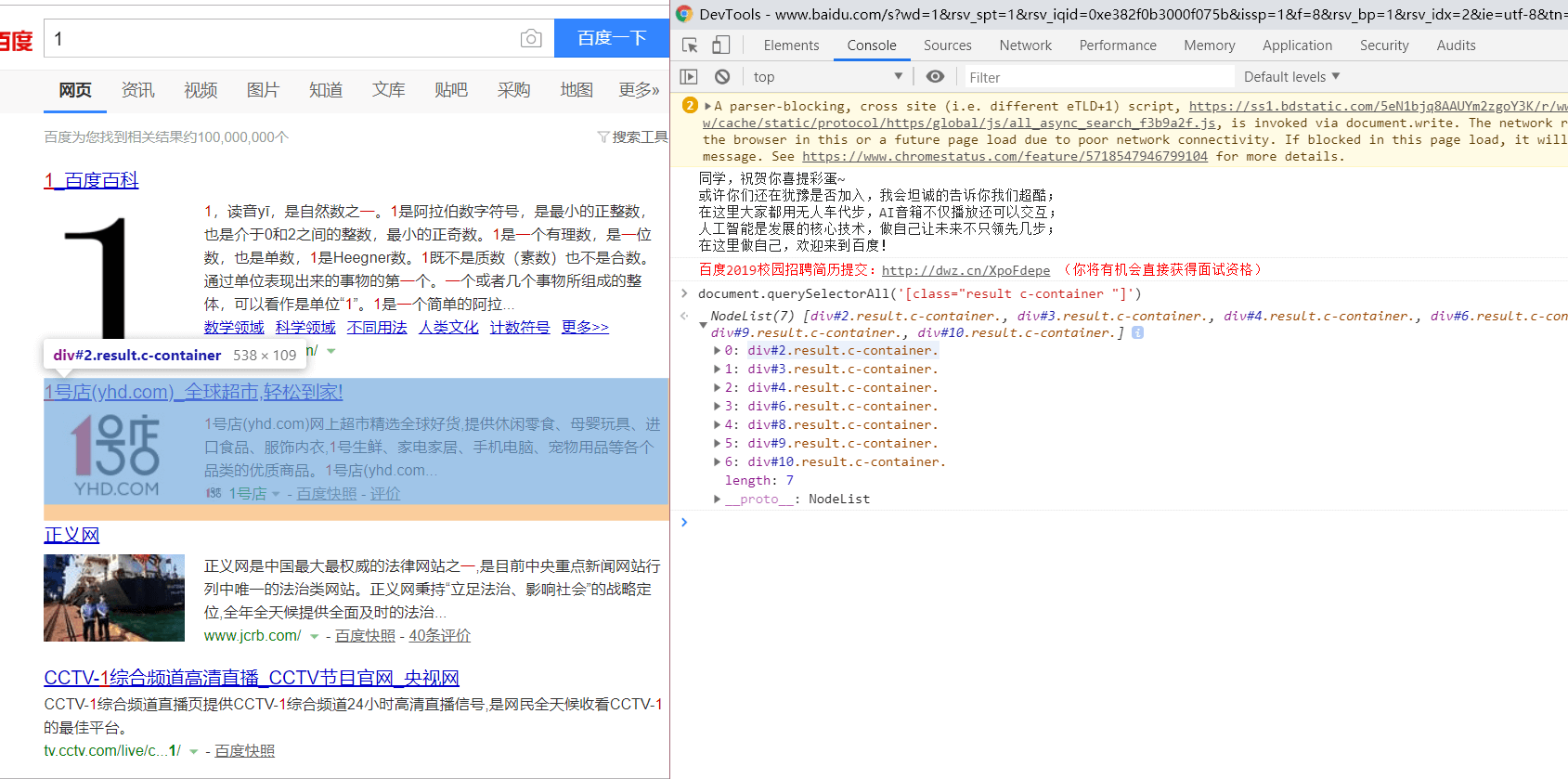This screenshot has width=1568, height=779.
Task: Select the 资讯 search category tab
Action: click(x=137, y=90)
